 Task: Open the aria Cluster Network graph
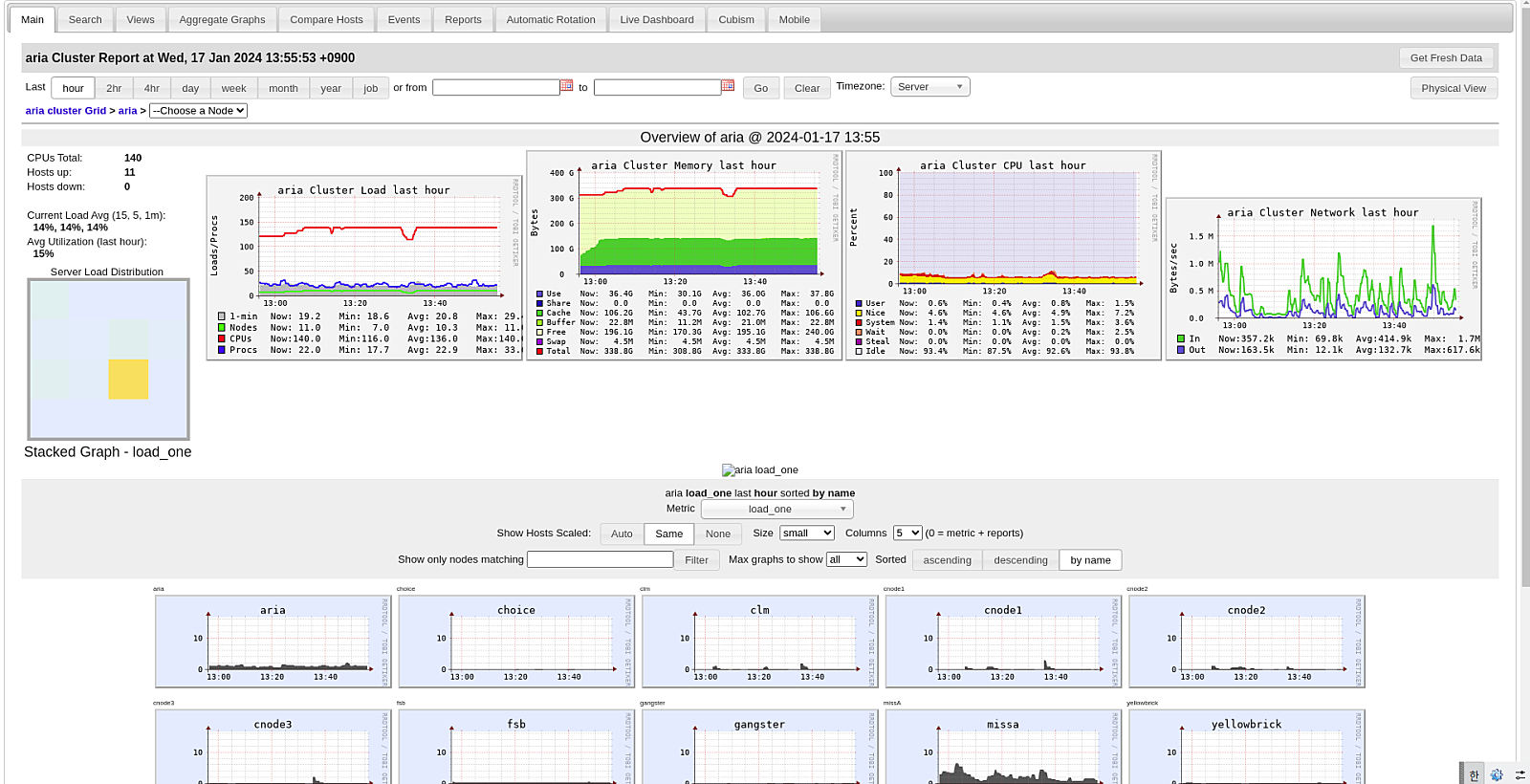(1323, 280)
